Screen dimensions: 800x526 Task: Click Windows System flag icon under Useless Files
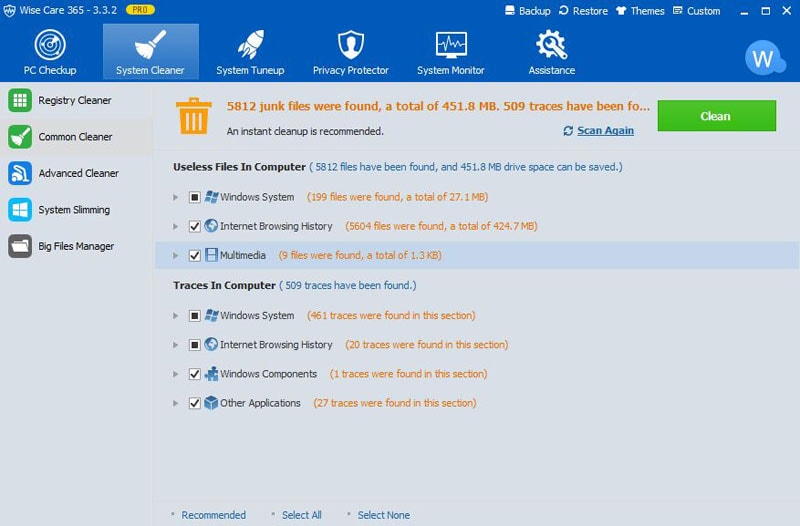(x=211, y=197)
